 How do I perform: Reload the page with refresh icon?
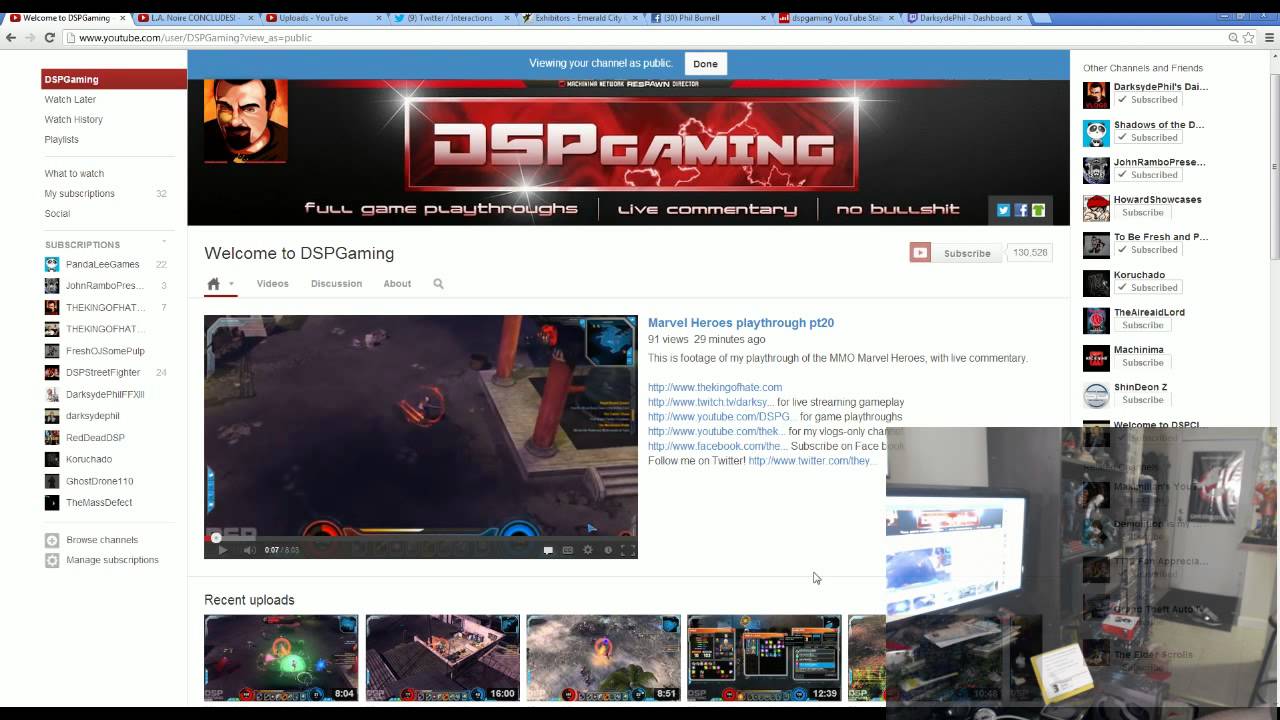click(x=49, y=37)
